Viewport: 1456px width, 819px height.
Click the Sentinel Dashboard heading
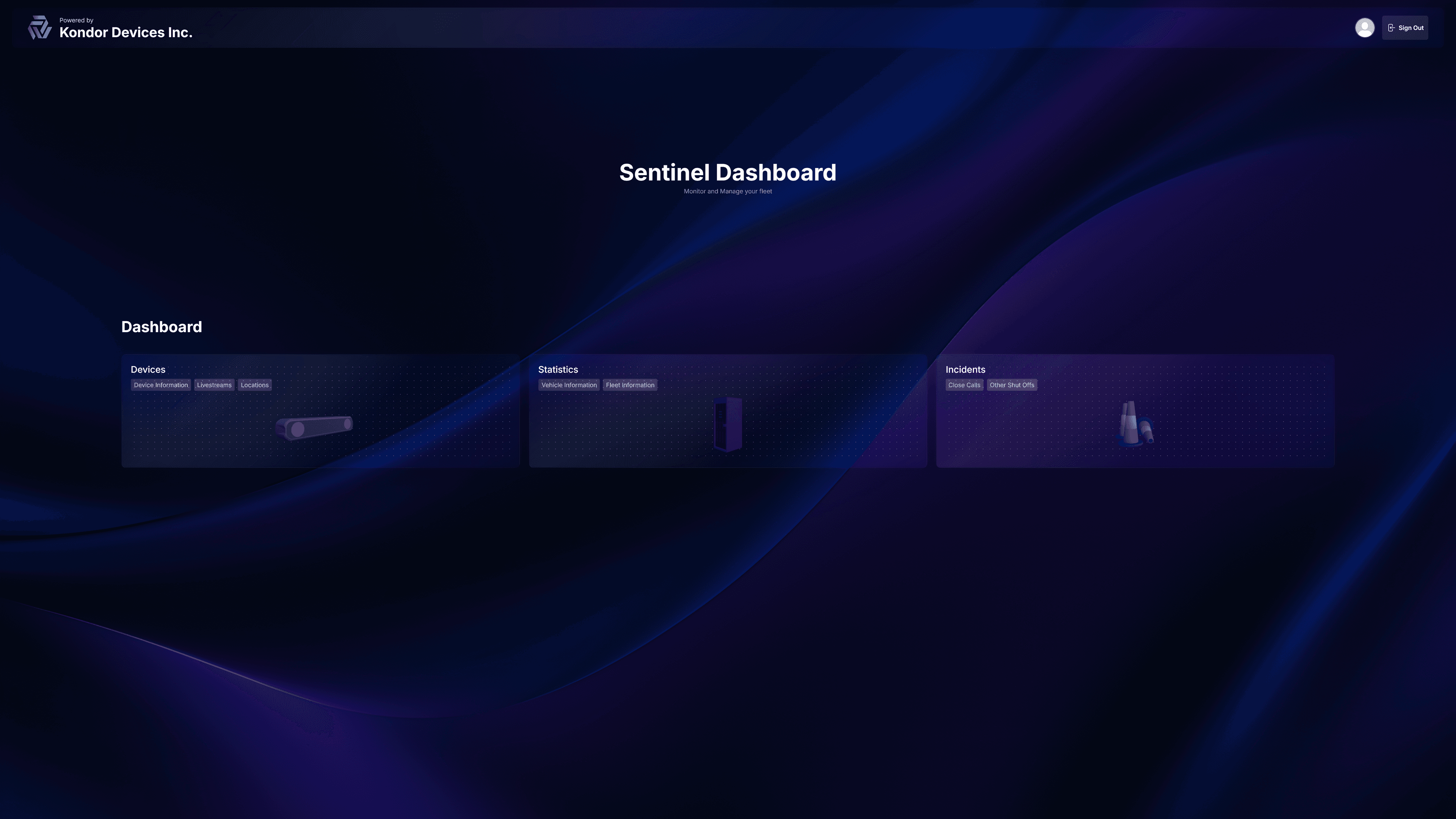click(x=728, y=173)
